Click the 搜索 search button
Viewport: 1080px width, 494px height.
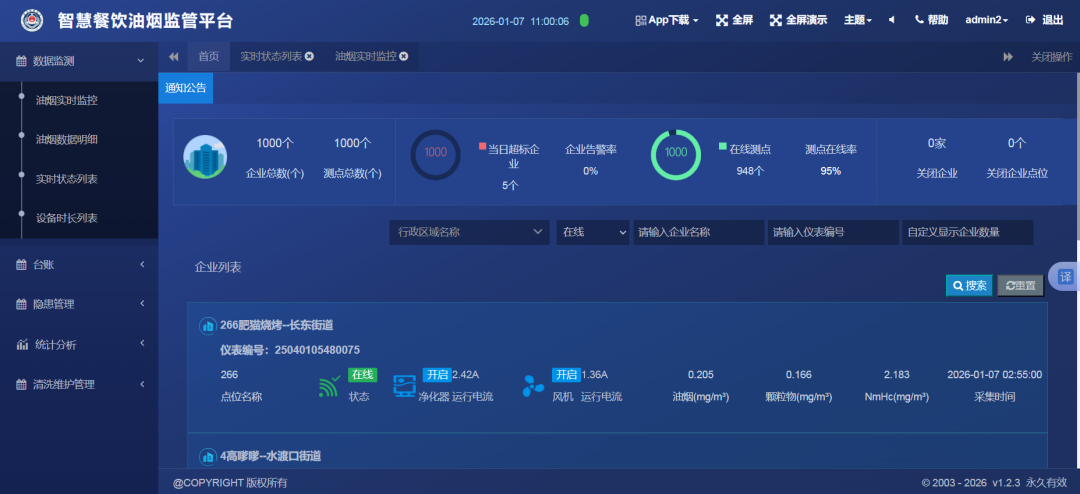(x=969, y=286)
